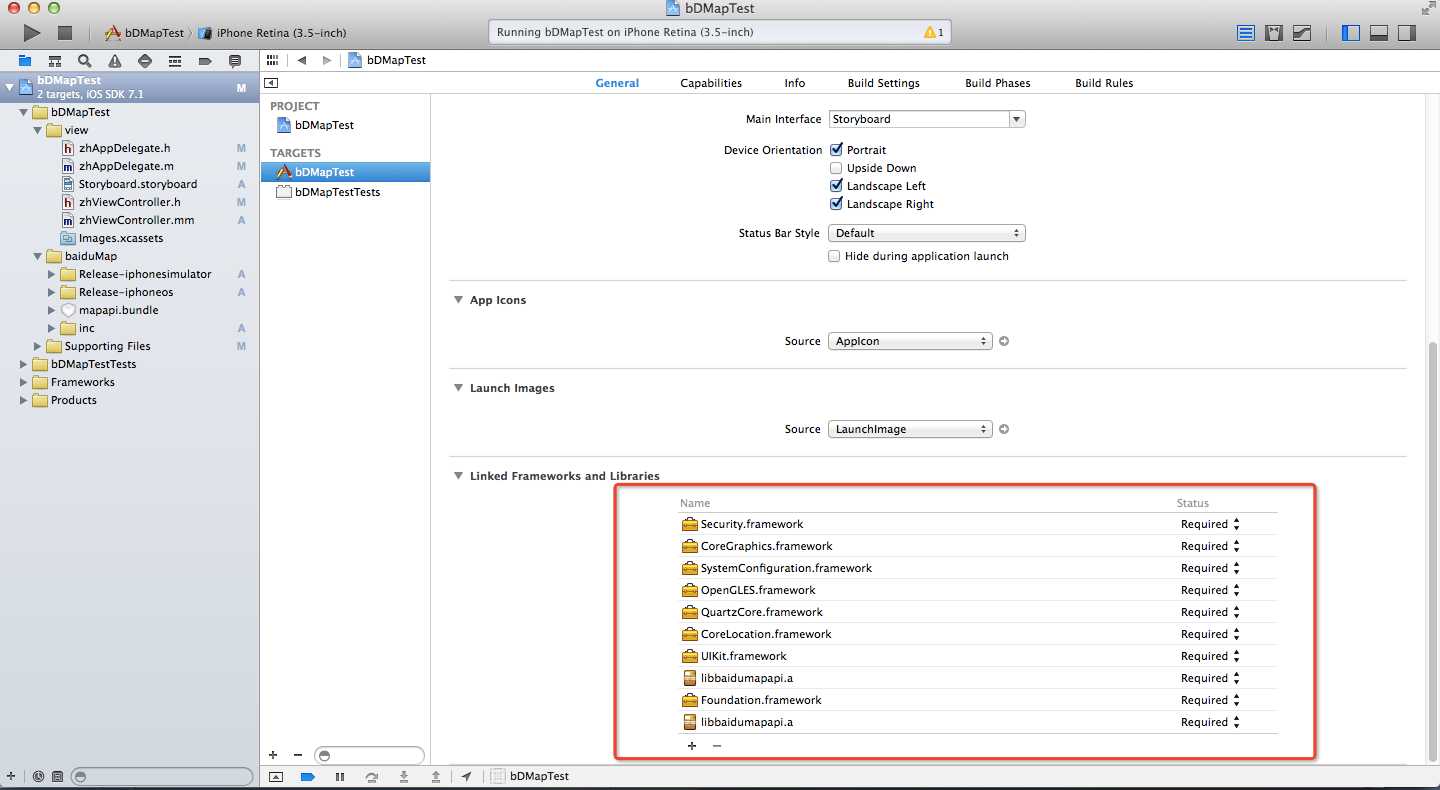
Task: Open the Breakpoint navigator
Action: pyautogui.click(x=205, y=61)
